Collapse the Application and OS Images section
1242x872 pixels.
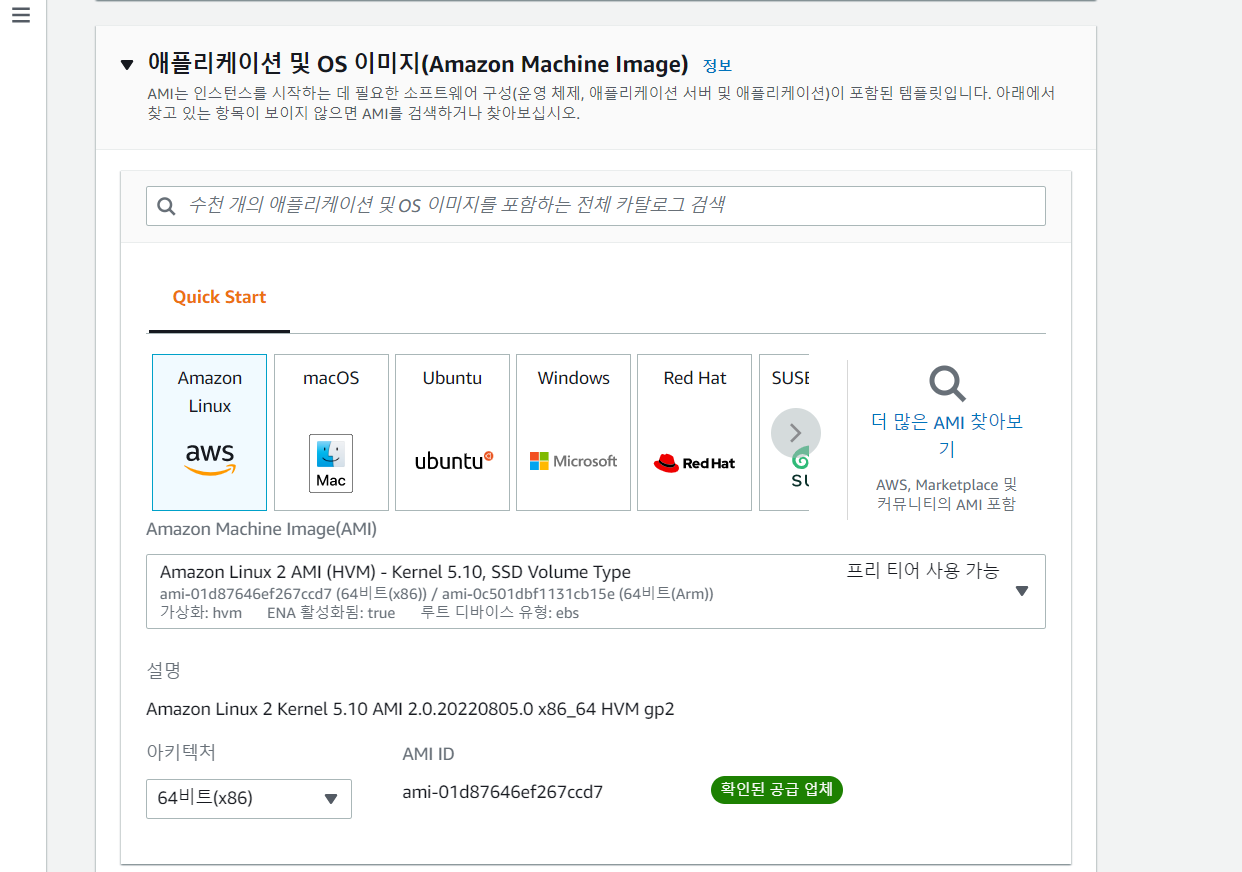(x=126, y=65)
